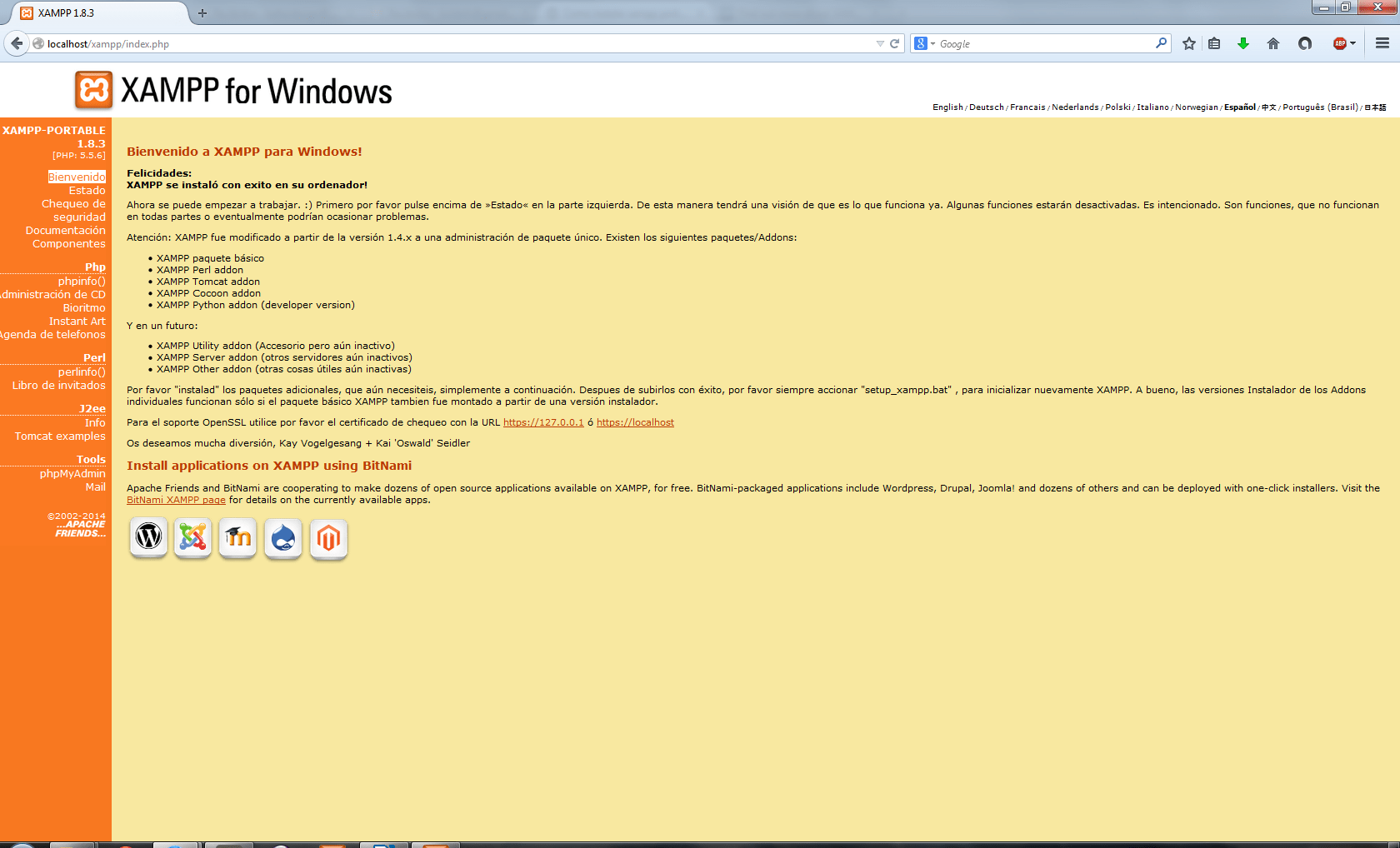Viewport: 1400px width, 848px height.
Task: Follow the https://localhost link
Action: (635, 422)
